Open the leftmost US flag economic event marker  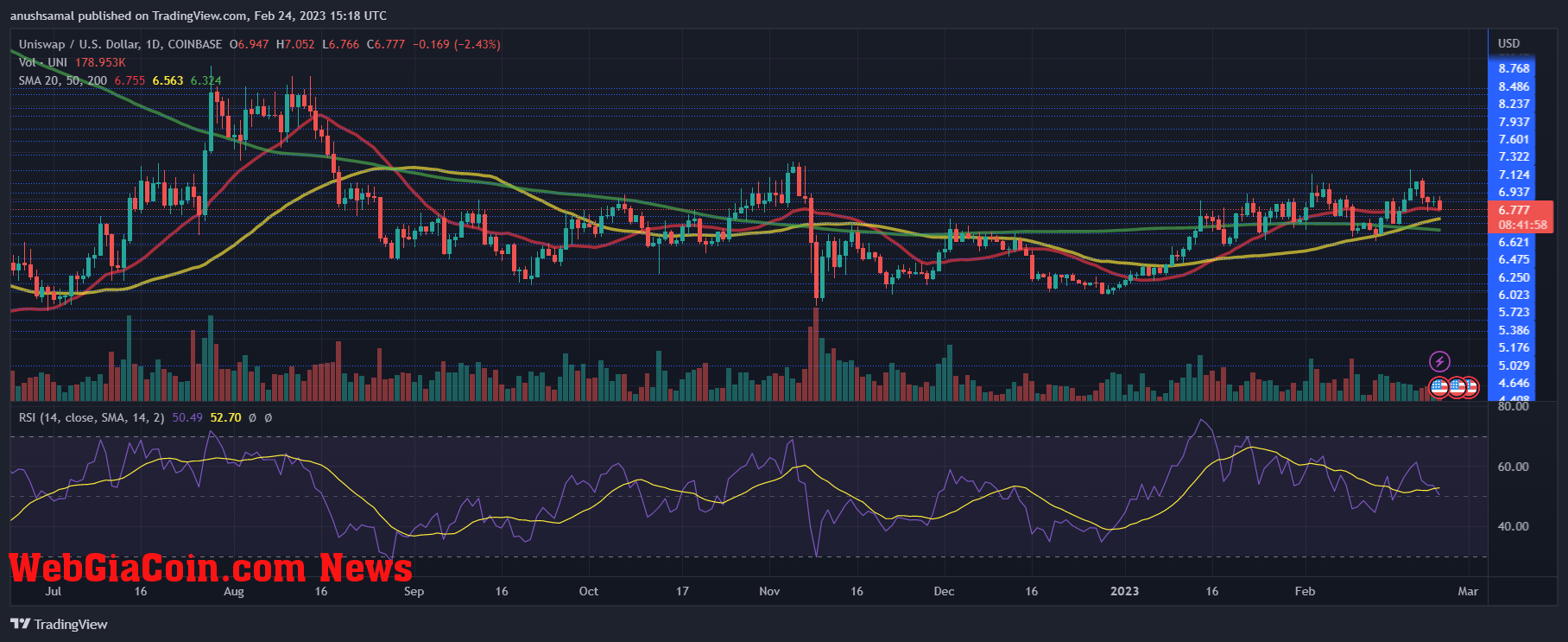tap(1439, 387)
